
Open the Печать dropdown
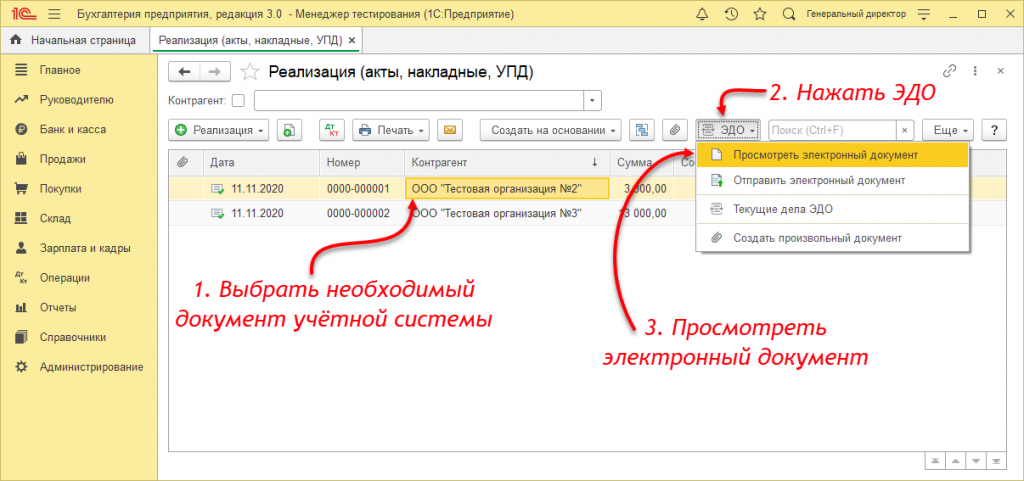(x=392, y=130)
